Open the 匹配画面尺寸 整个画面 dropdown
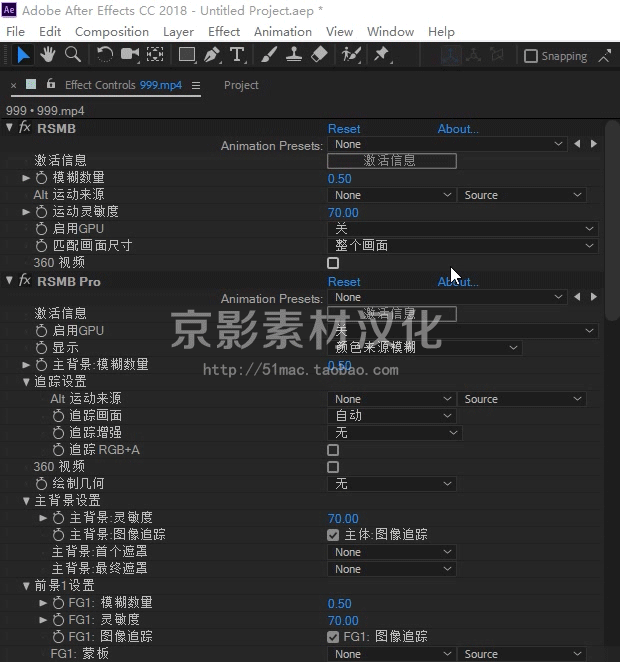This screenshot has width=620, height=662. pyautogui.click(x=463, y=246)
